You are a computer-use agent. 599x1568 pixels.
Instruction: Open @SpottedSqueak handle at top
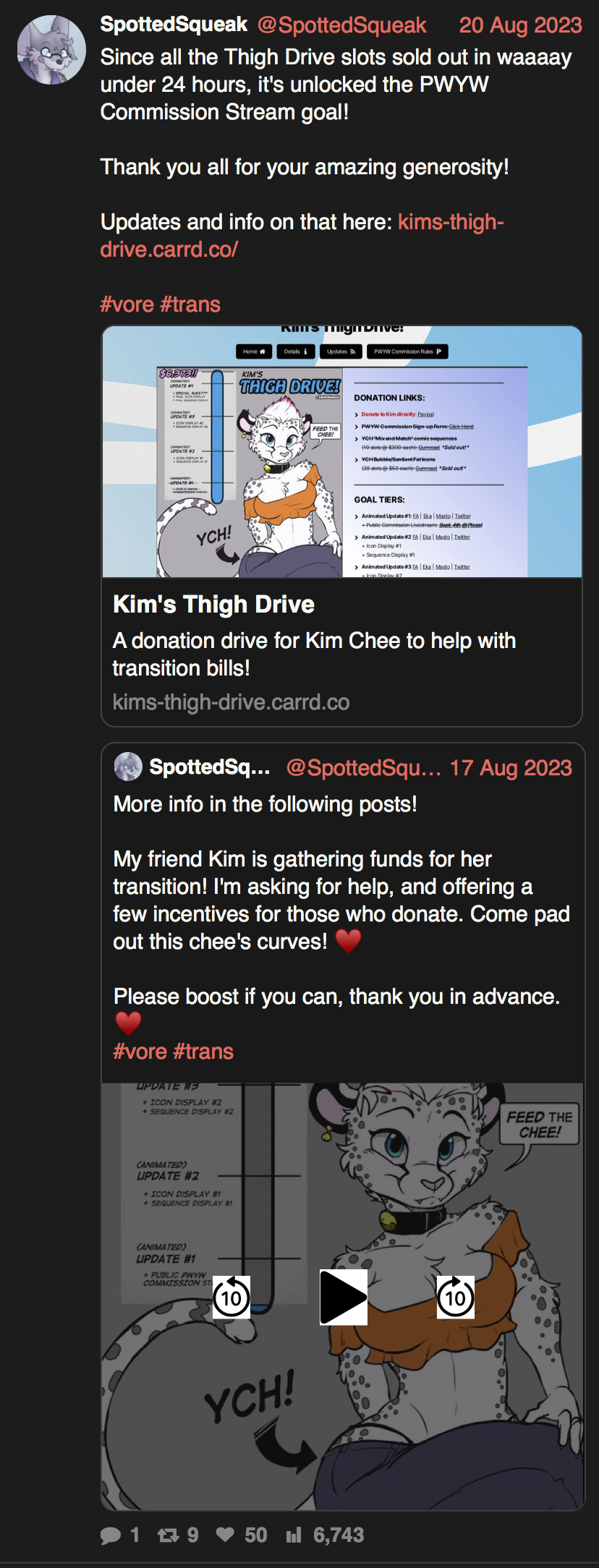[x=342, y=25]
